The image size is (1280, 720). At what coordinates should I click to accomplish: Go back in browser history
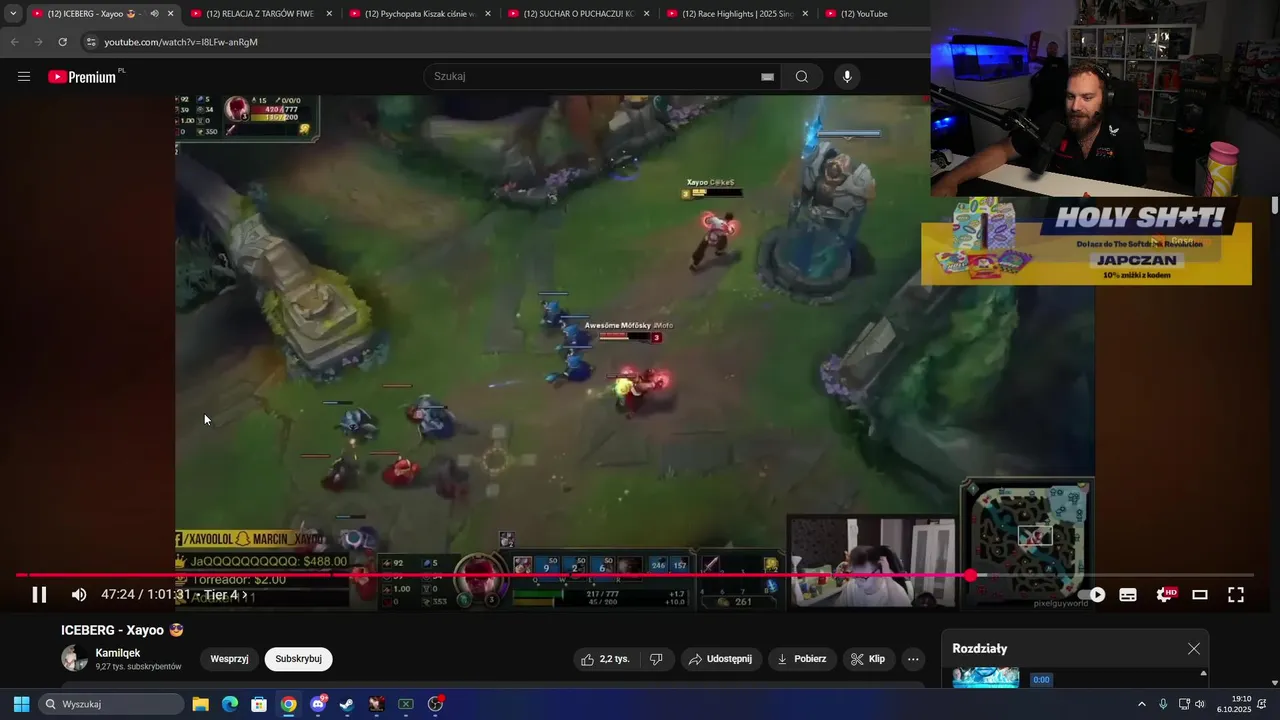click(14, 42)
